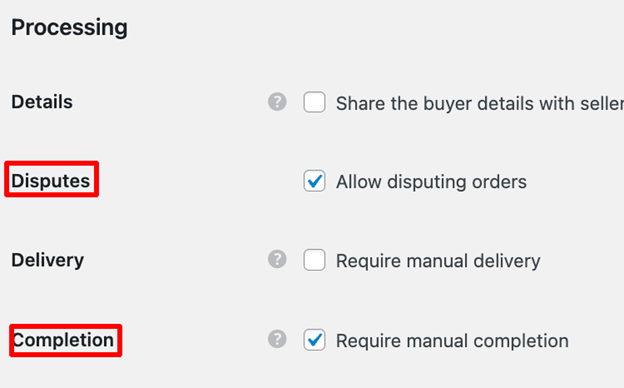Select the red-outlined Completion row heading

click(63, 340)
